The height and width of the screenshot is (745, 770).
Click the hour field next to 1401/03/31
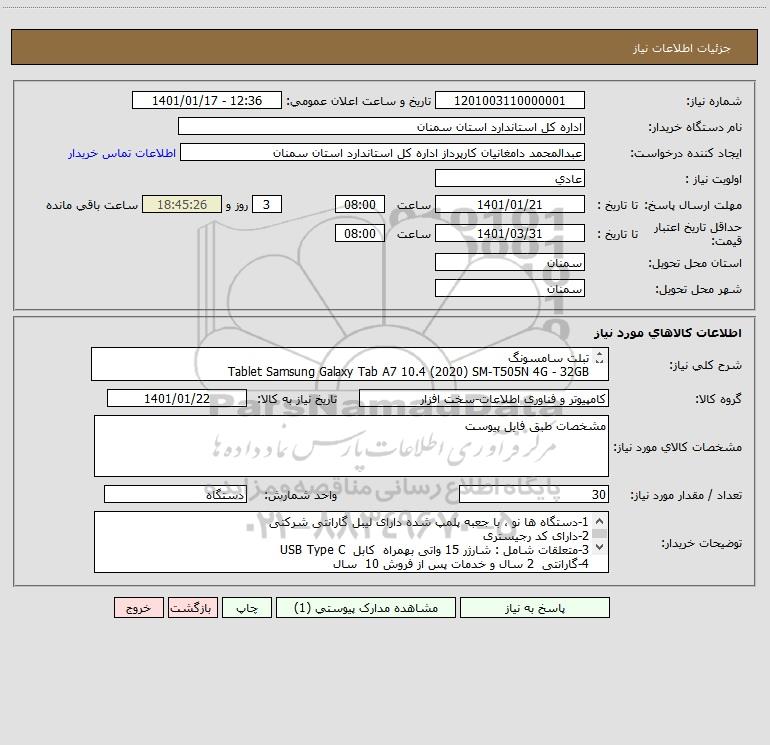(x=359, y=233)
